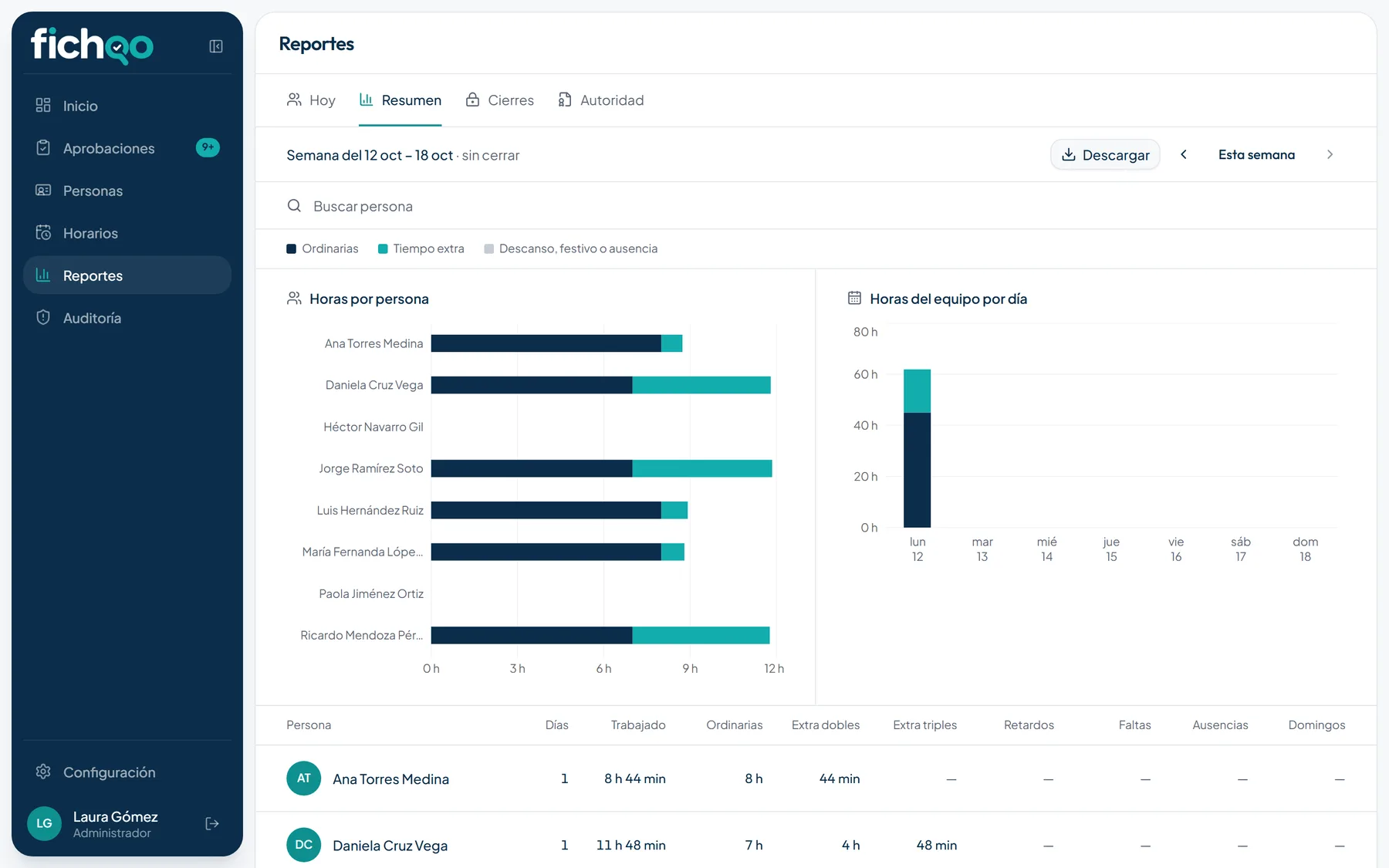Screen dimensions: 1389x868
Task: Click the Descargar button
Action: [1105, 154]
